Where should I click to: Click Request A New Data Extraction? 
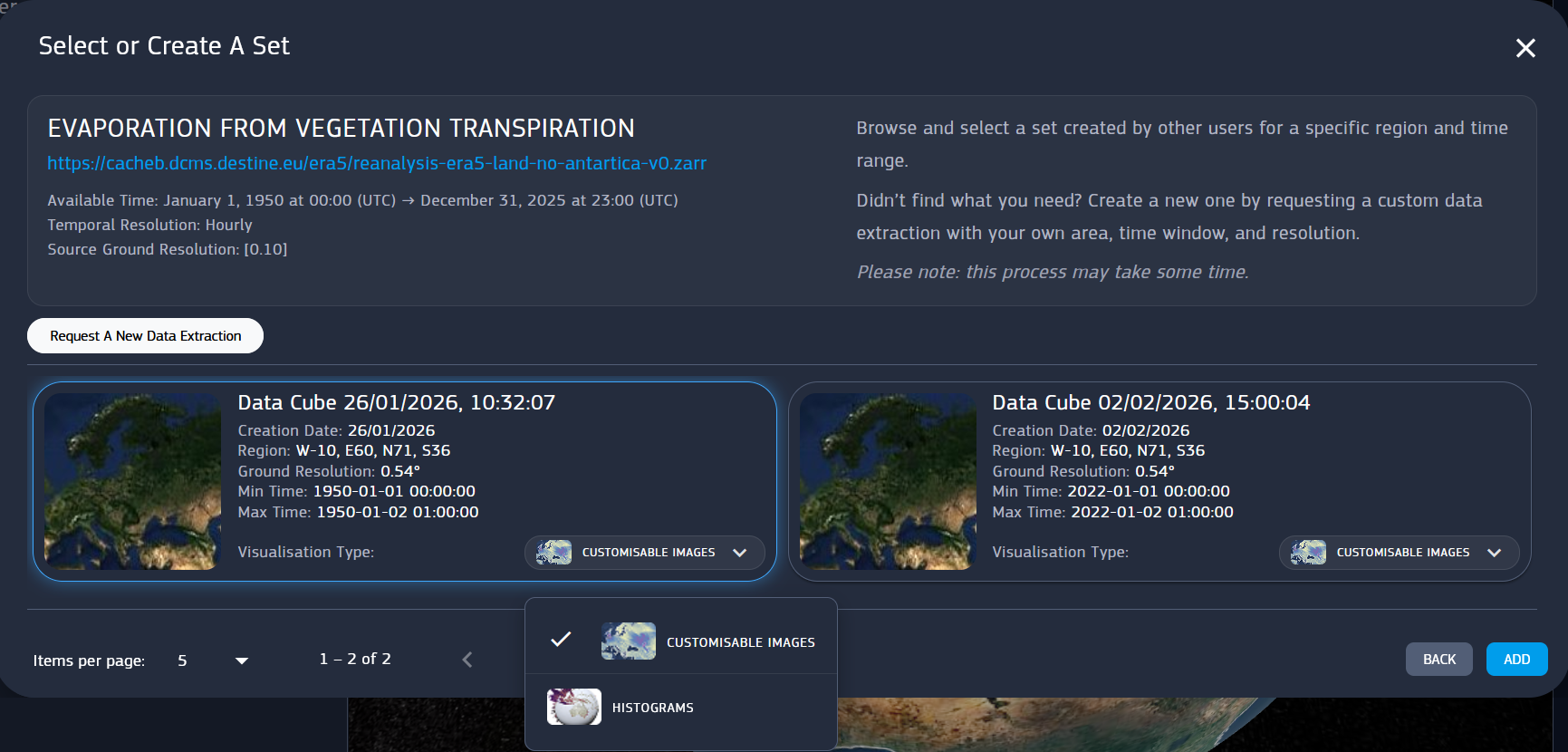[145, 336]
